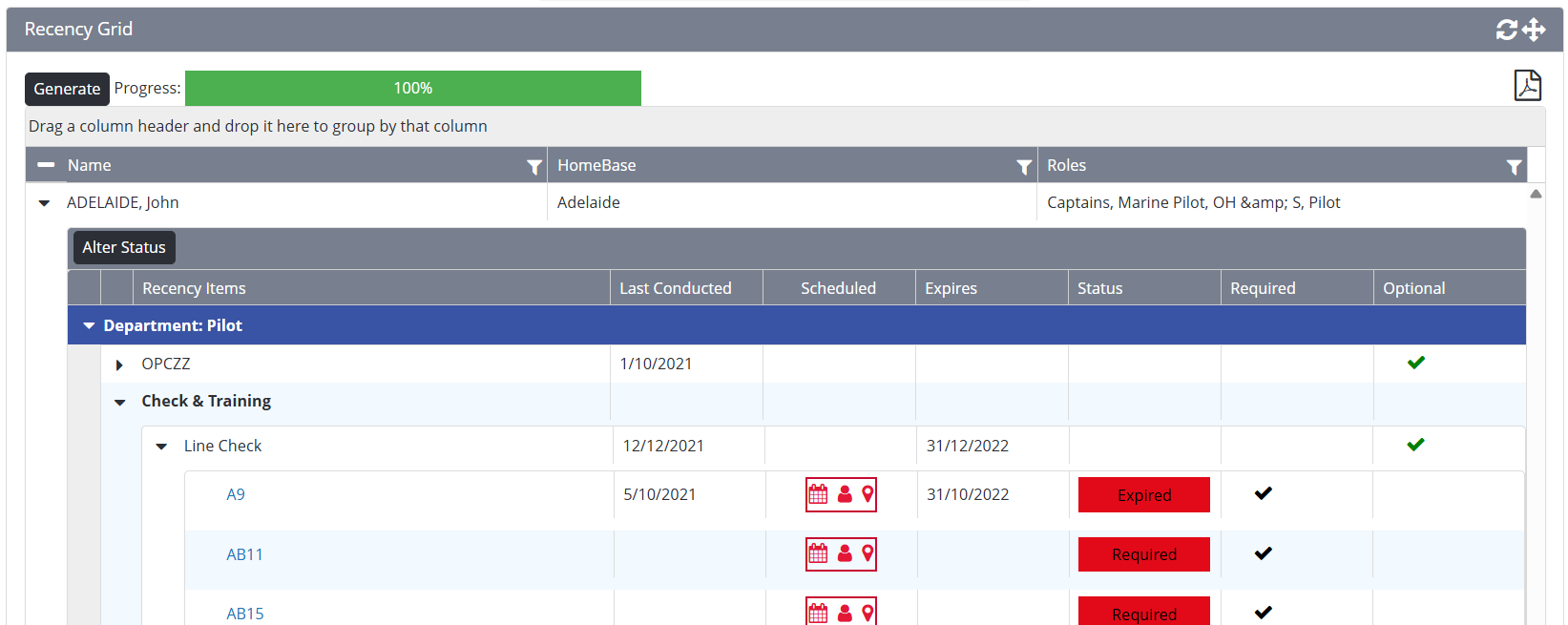
Task: Click the move panel arrows icon
Action: click(x=1534, y=30)
